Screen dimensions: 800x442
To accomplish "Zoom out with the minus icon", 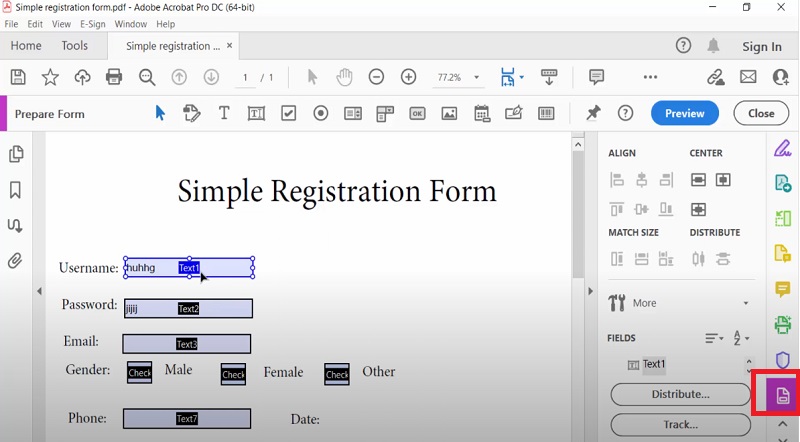I will (376, 77).
